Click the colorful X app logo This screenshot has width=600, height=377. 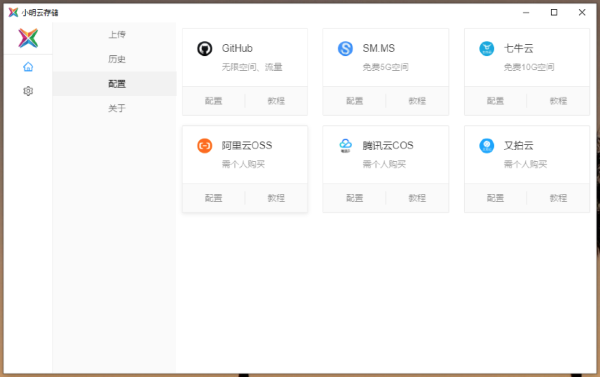click(x=28, y=38)
